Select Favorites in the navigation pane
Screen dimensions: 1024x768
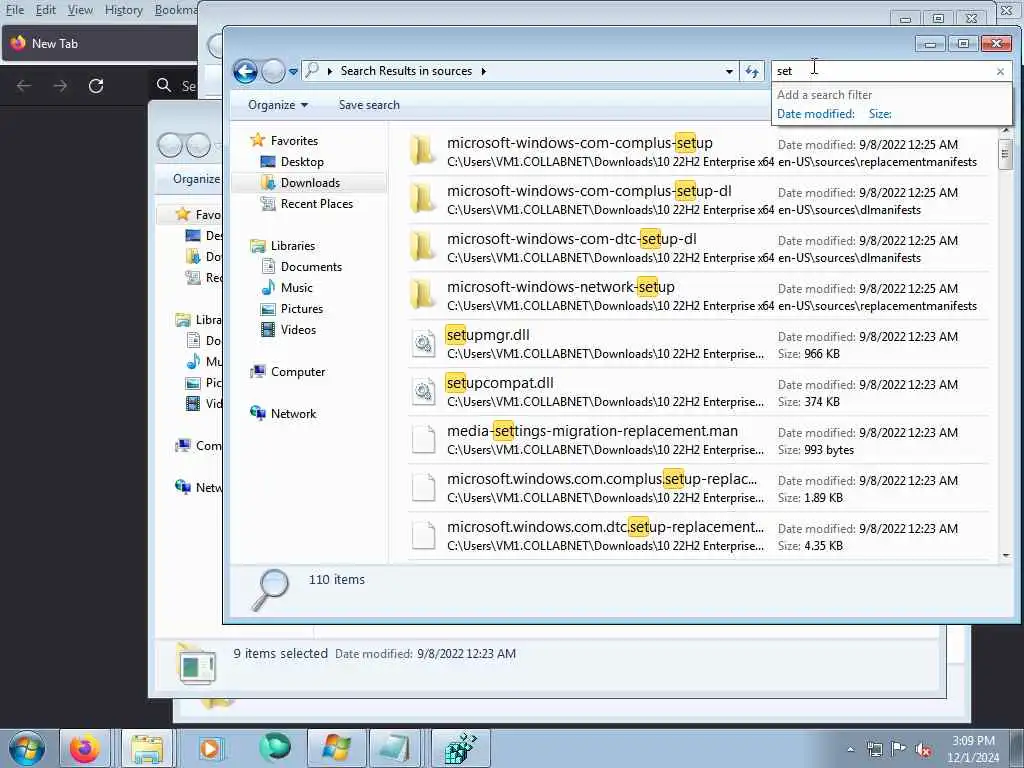point(294,140)
